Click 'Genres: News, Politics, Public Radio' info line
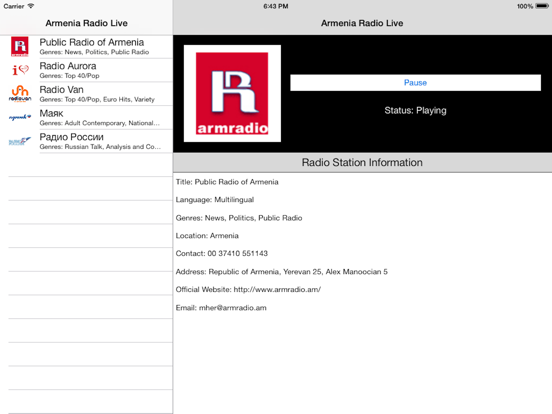The width and height of the screenshot is (552, 414). [x=239, y=218]
